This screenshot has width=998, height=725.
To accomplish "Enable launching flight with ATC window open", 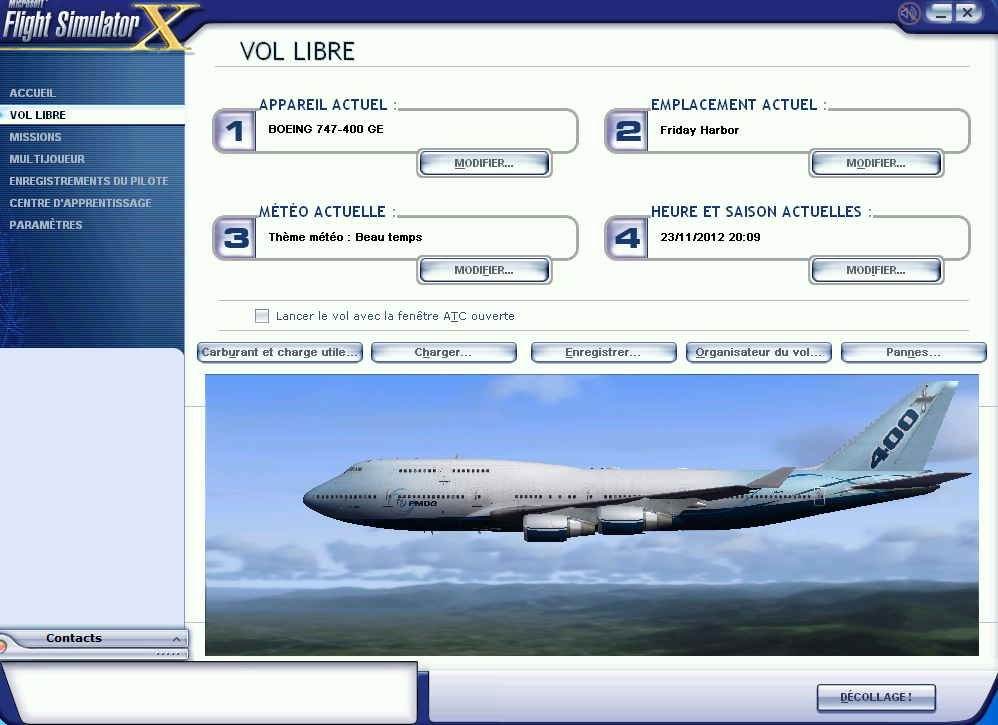I will (262, 316).
